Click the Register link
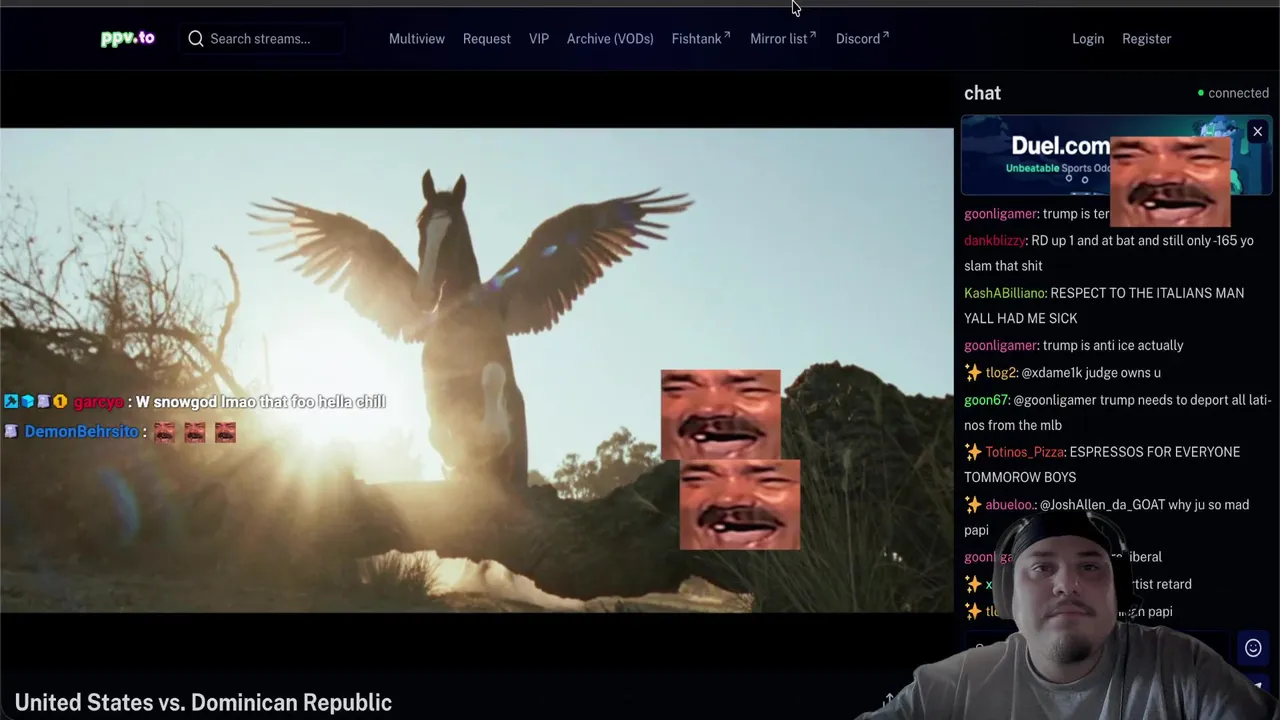The width and height of the screenshot is (1280, 720). point(1146,38)
